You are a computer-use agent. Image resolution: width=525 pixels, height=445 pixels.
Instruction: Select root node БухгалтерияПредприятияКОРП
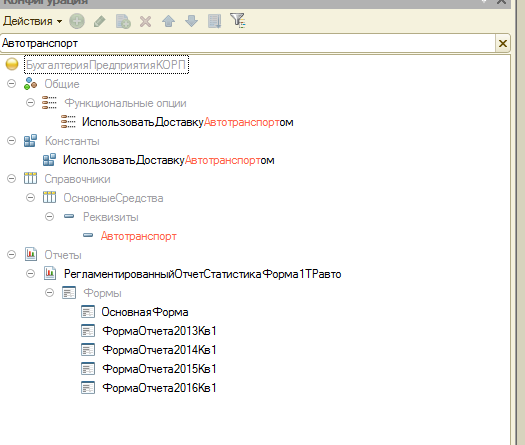pyautogui.click(x=106, y=65)
